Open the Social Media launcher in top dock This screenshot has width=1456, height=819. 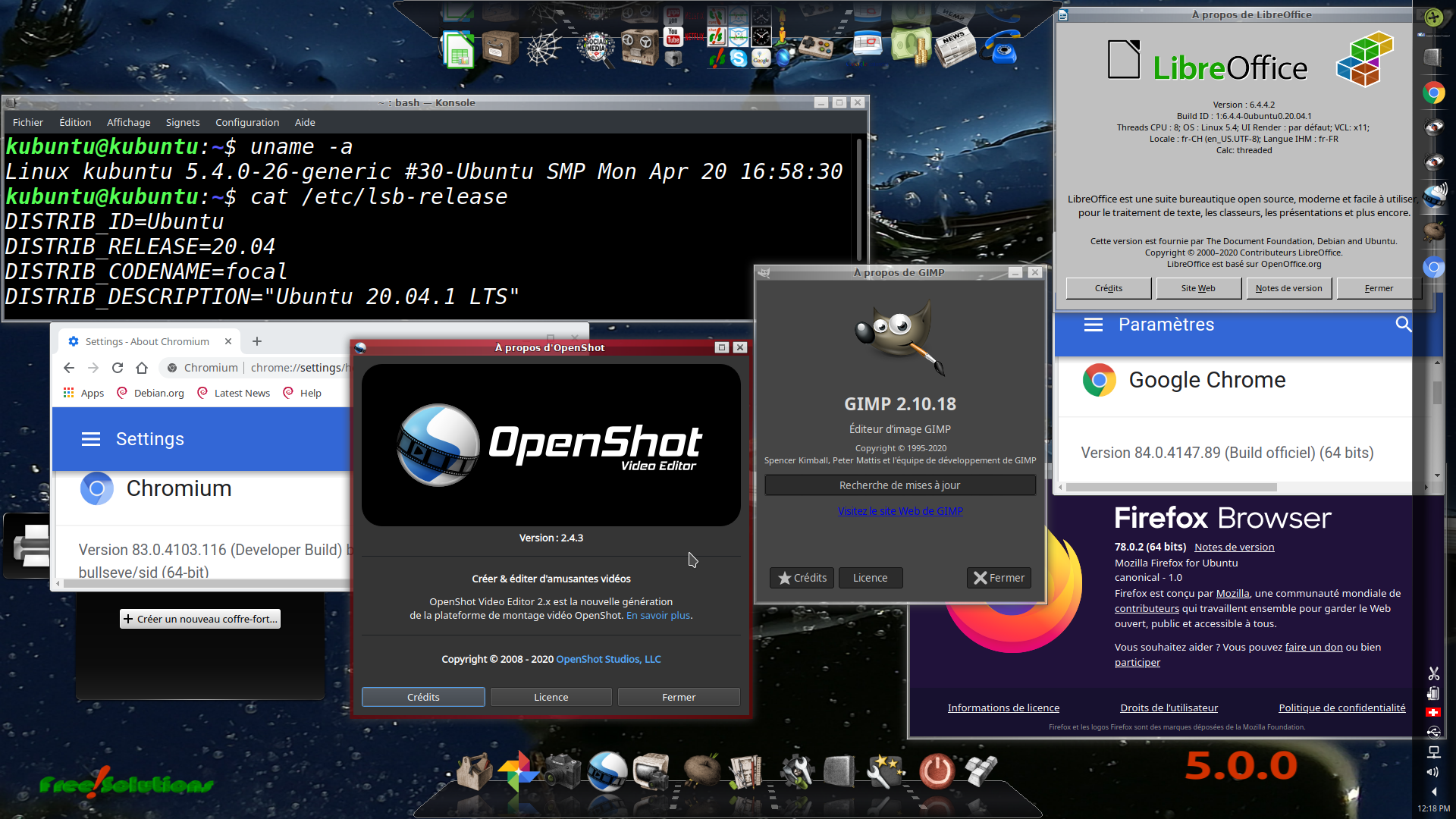tap(596, 49)
